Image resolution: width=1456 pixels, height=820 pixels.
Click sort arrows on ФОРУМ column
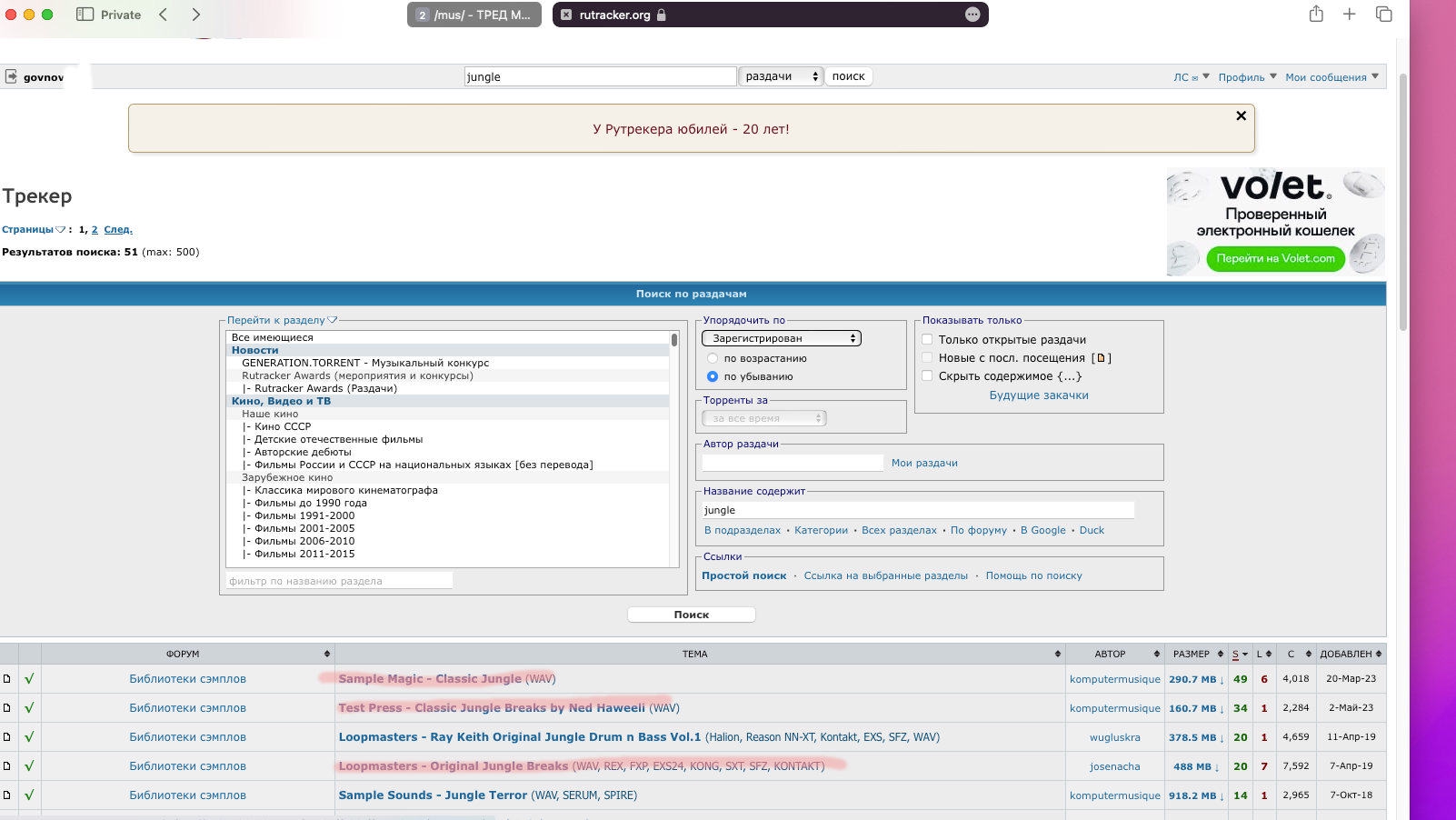point(327,654)
